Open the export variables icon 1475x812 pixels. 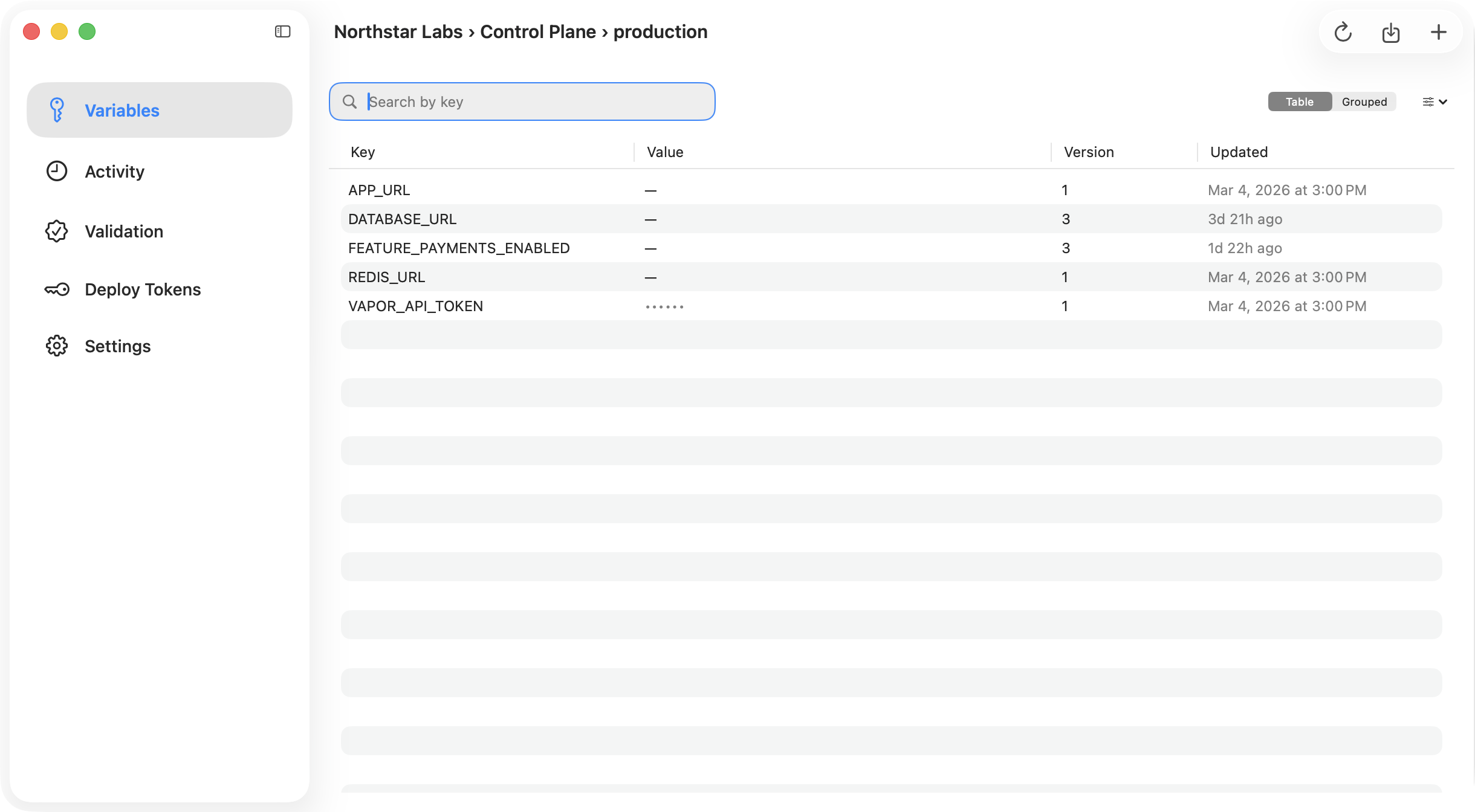(x=1391, y=32)
